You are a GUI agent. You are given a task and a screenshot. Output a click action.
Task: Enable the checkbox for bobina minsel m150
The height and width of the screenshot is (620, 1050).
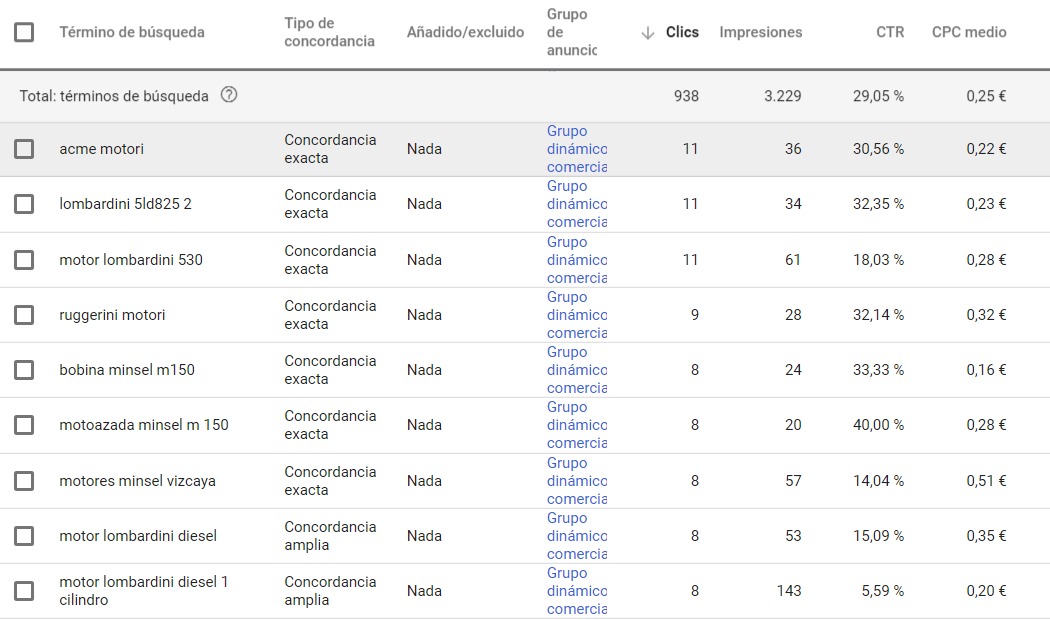tap(24, 370)
